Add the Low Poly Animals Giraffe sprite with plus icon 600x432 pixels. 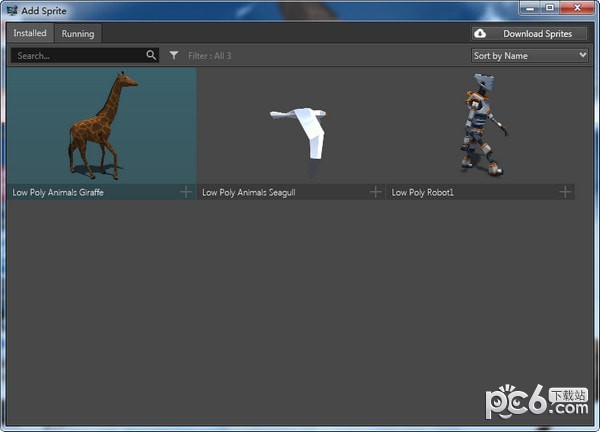click(186, 192)
